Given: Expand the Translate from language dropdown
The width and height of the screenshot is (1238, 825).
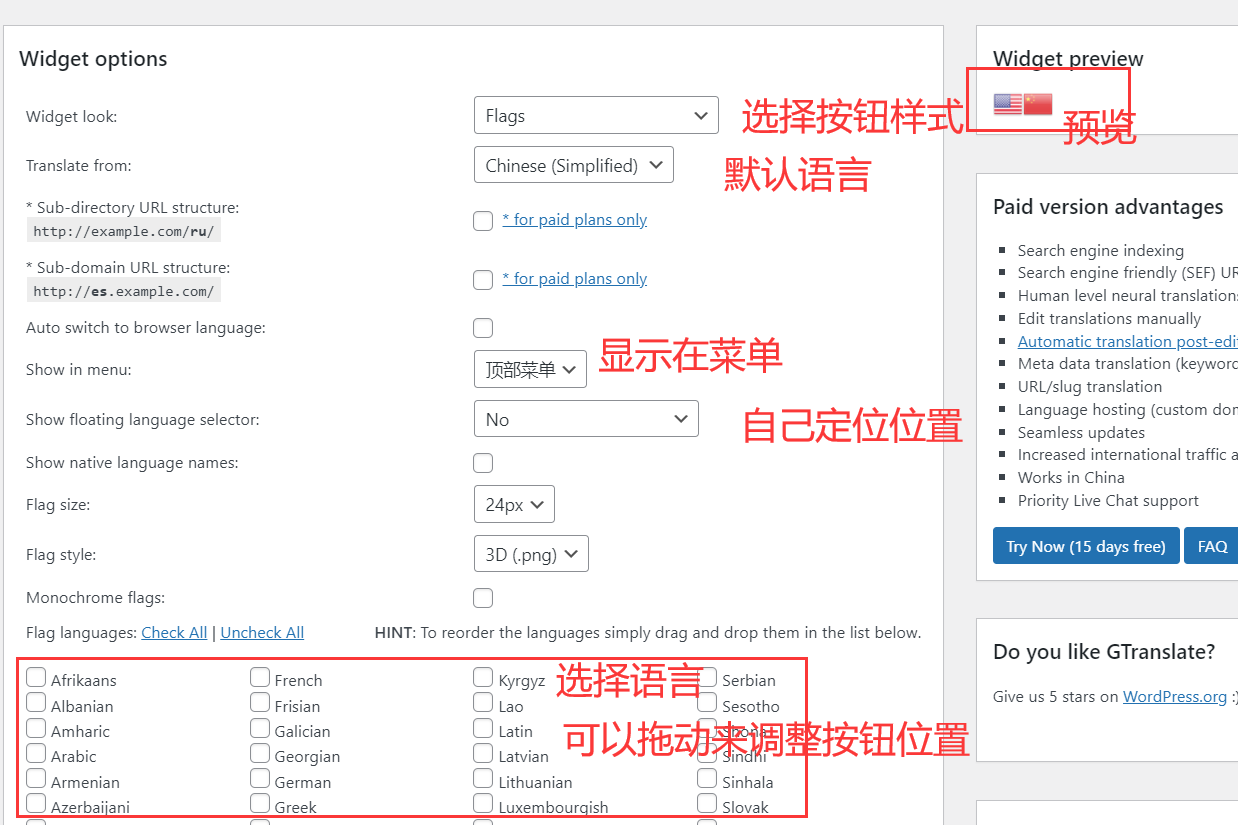Looking at the screenshot, I should [x=573, y=166].
